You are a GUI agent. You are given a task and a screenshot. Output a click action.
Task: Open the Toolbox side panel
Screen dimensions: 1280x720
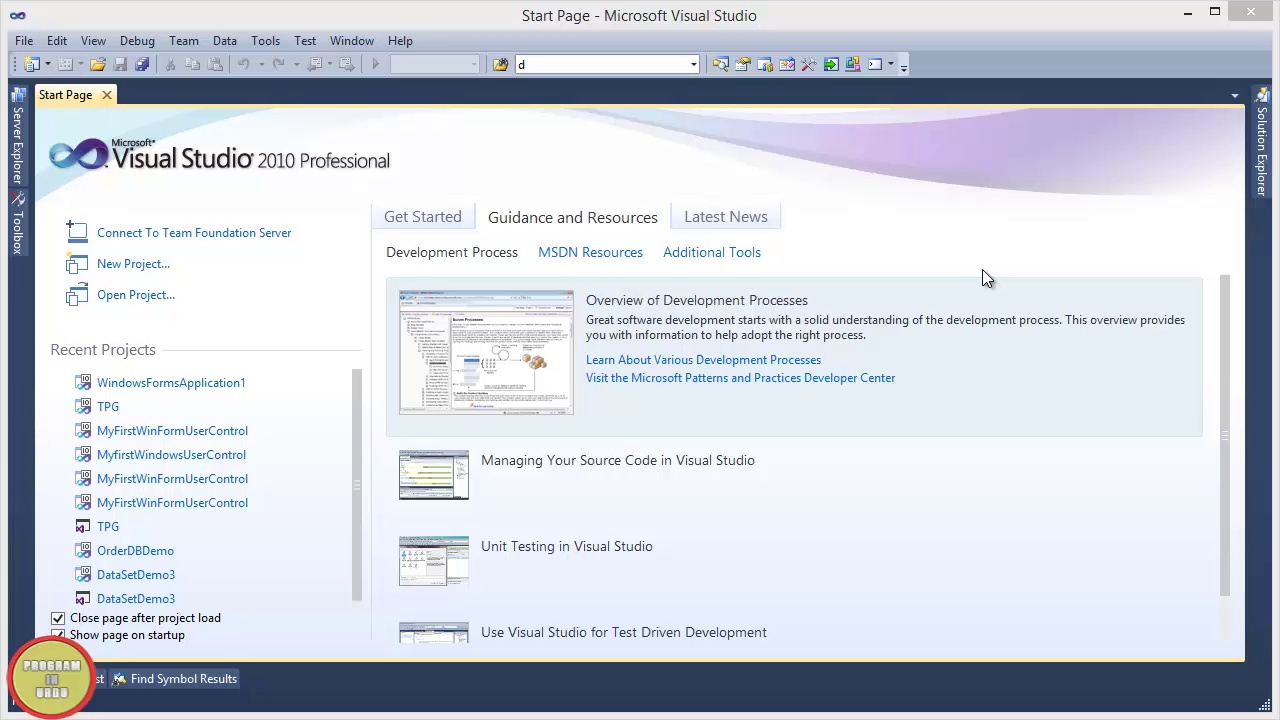click(17, 223)
